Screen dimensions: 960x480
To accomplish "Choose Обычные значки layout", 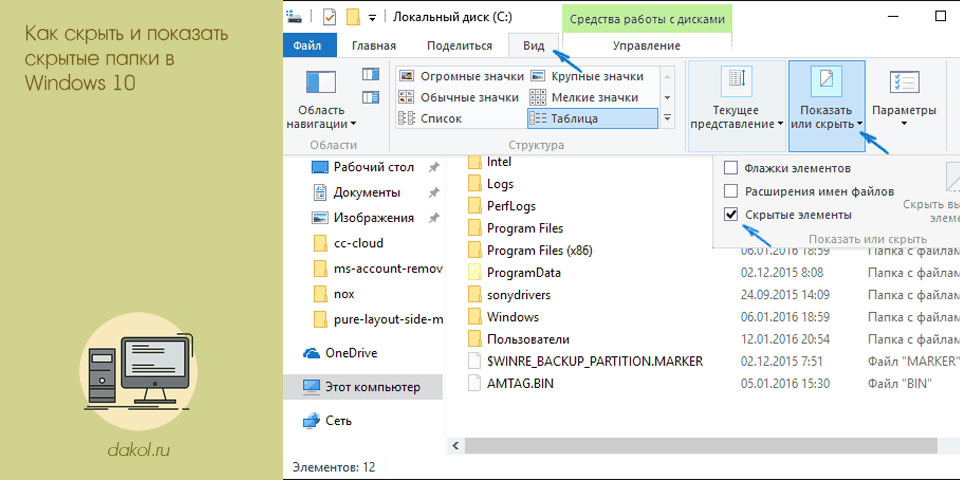I will pos(459,97).
